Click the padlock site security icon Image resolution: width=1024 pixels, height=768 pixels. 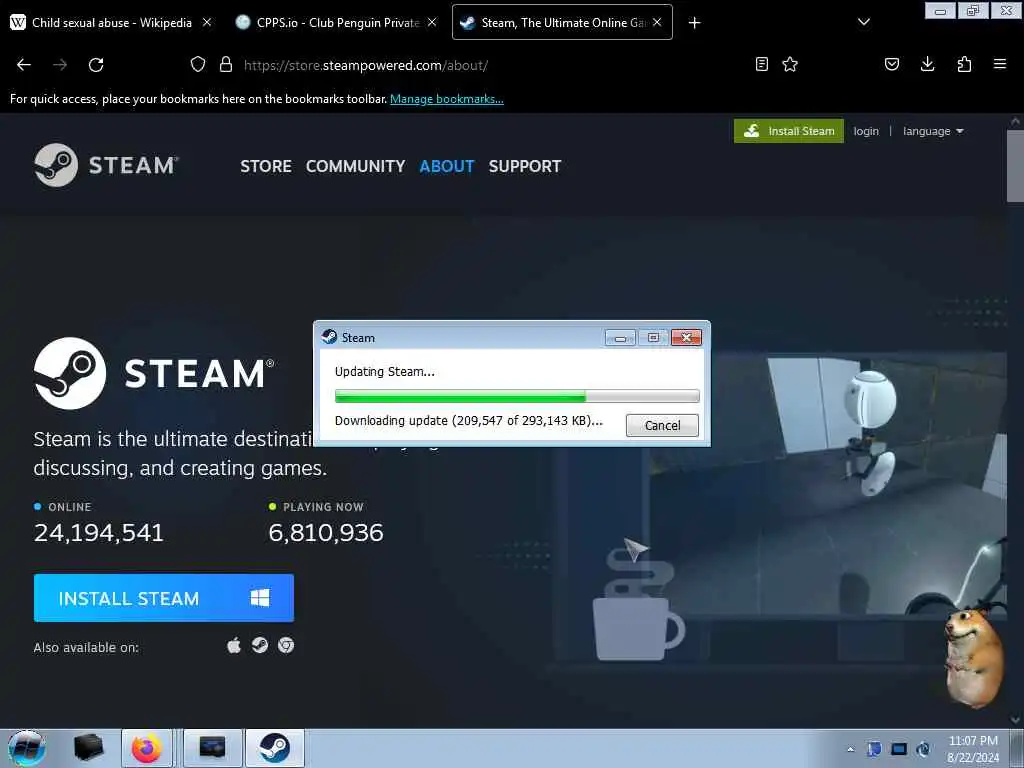226,65
